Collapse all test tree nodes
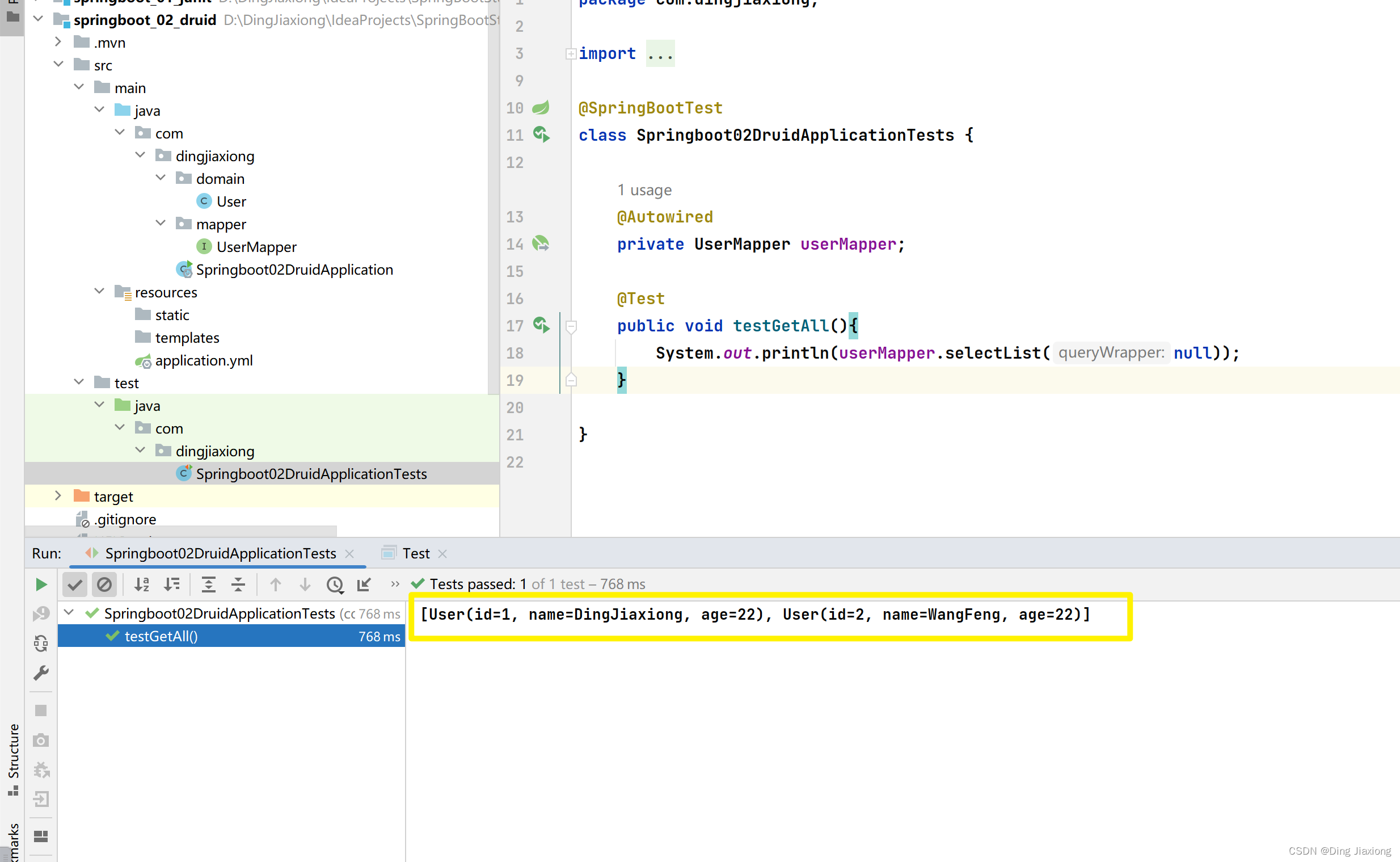This screenshot has height=862, width=1400. (238, 585)
